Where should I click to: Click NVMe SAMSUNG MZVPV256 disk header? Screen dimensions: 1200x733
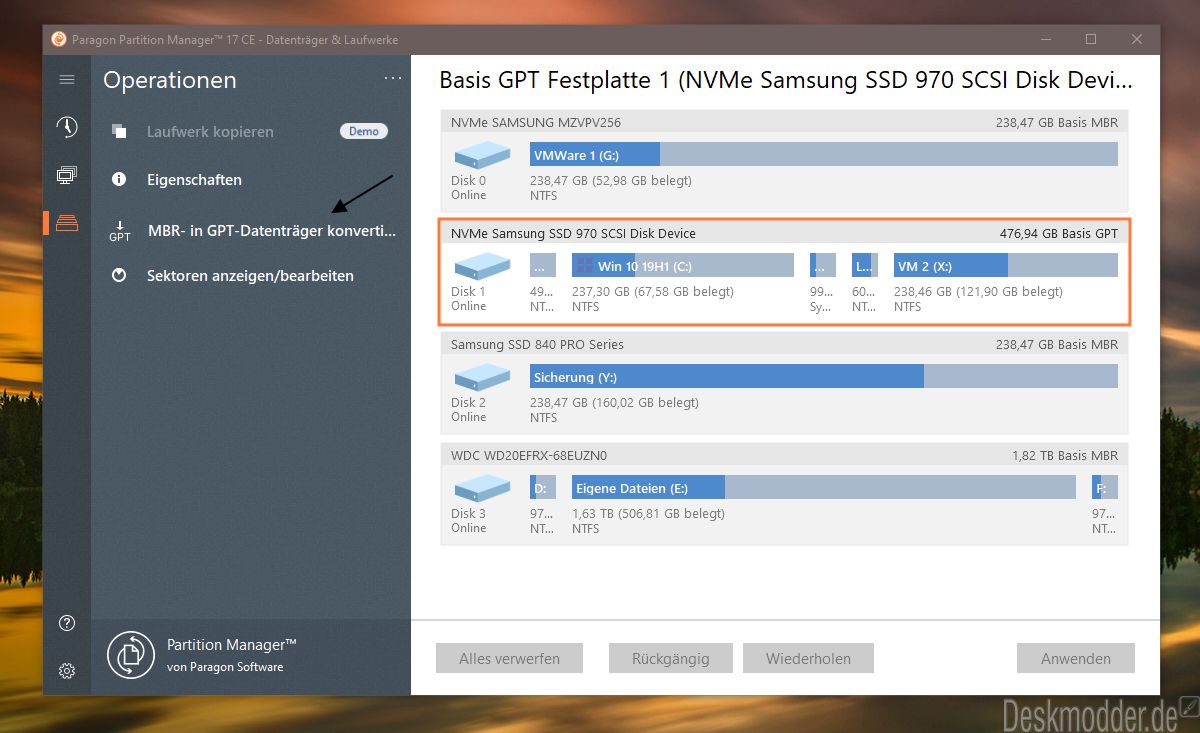point(784,122)
